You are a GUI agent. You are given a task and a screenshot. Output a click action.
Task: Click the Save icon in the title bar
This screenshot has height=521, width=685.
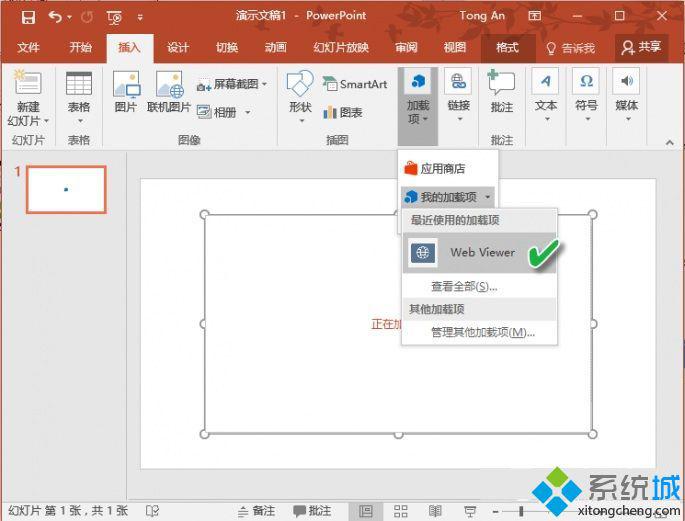[28, 17]
